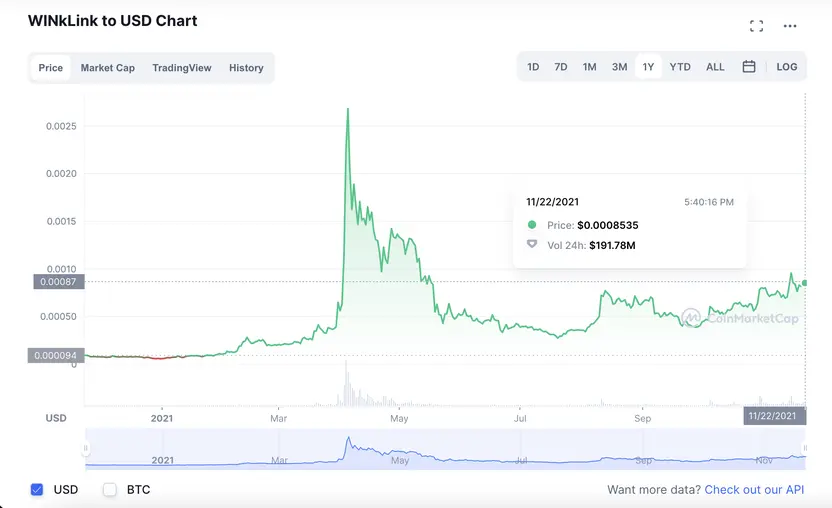Toggle LOG scale on the chart
Screen dimensions: 832x508
tap(787, 67)
